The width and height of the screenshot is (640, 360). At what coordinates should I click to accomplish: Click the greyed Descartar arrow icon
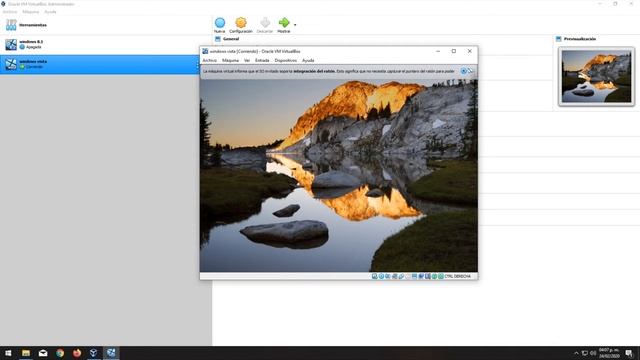point(265,22)
